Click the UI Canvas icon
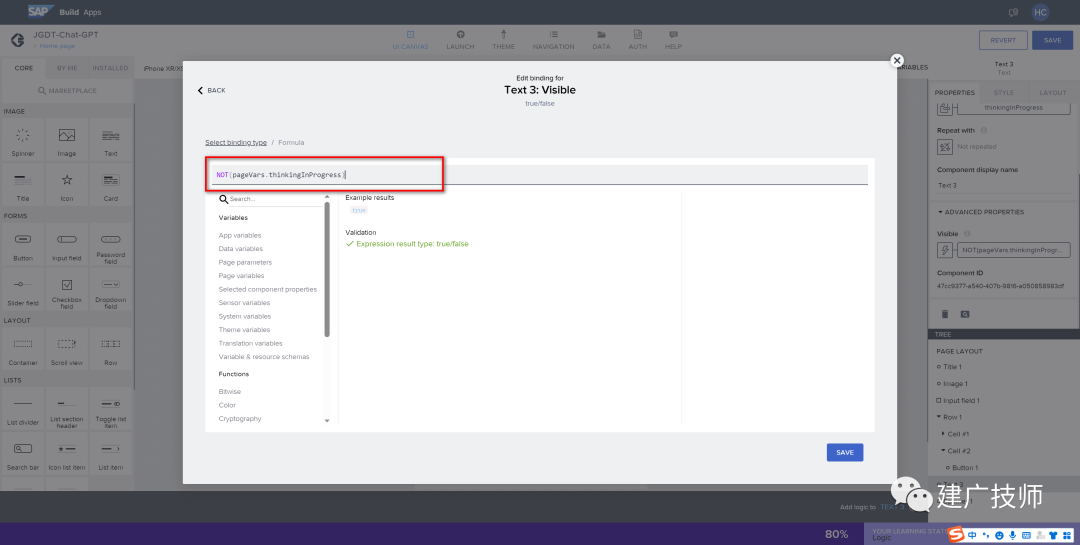Screen dimensions: 1080x545 (410, 34)
